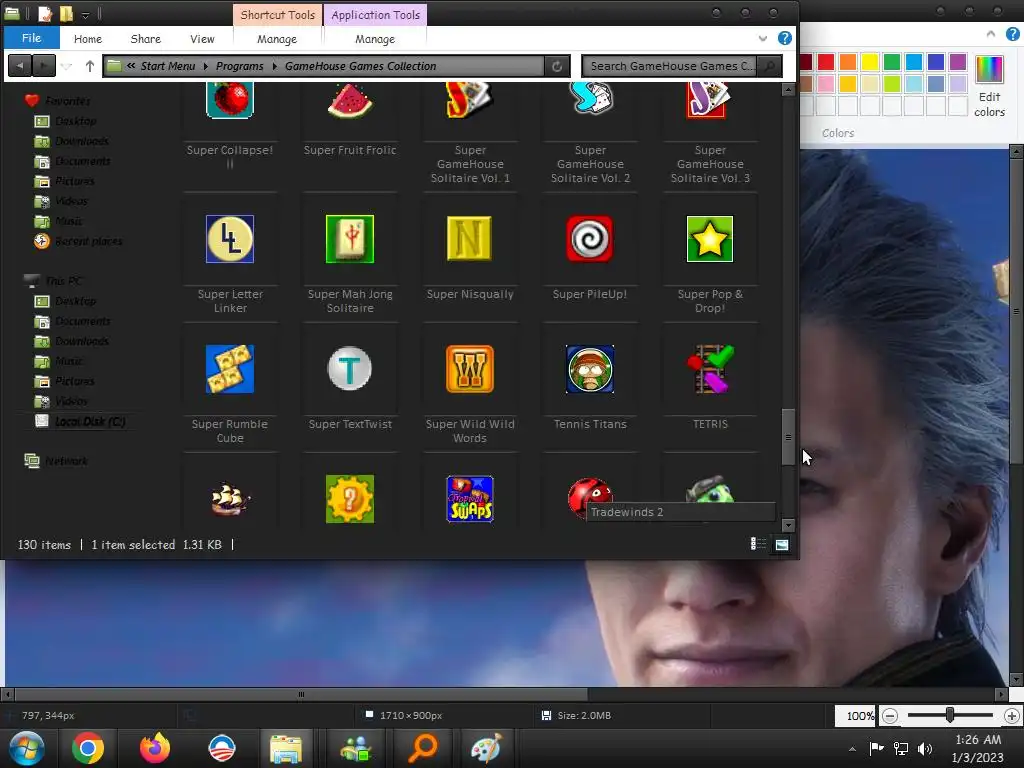Viewport: 1024px width, 768px height.
Task: Expand Programs breadcrumb arrow
Action: (x=274, y=66)
